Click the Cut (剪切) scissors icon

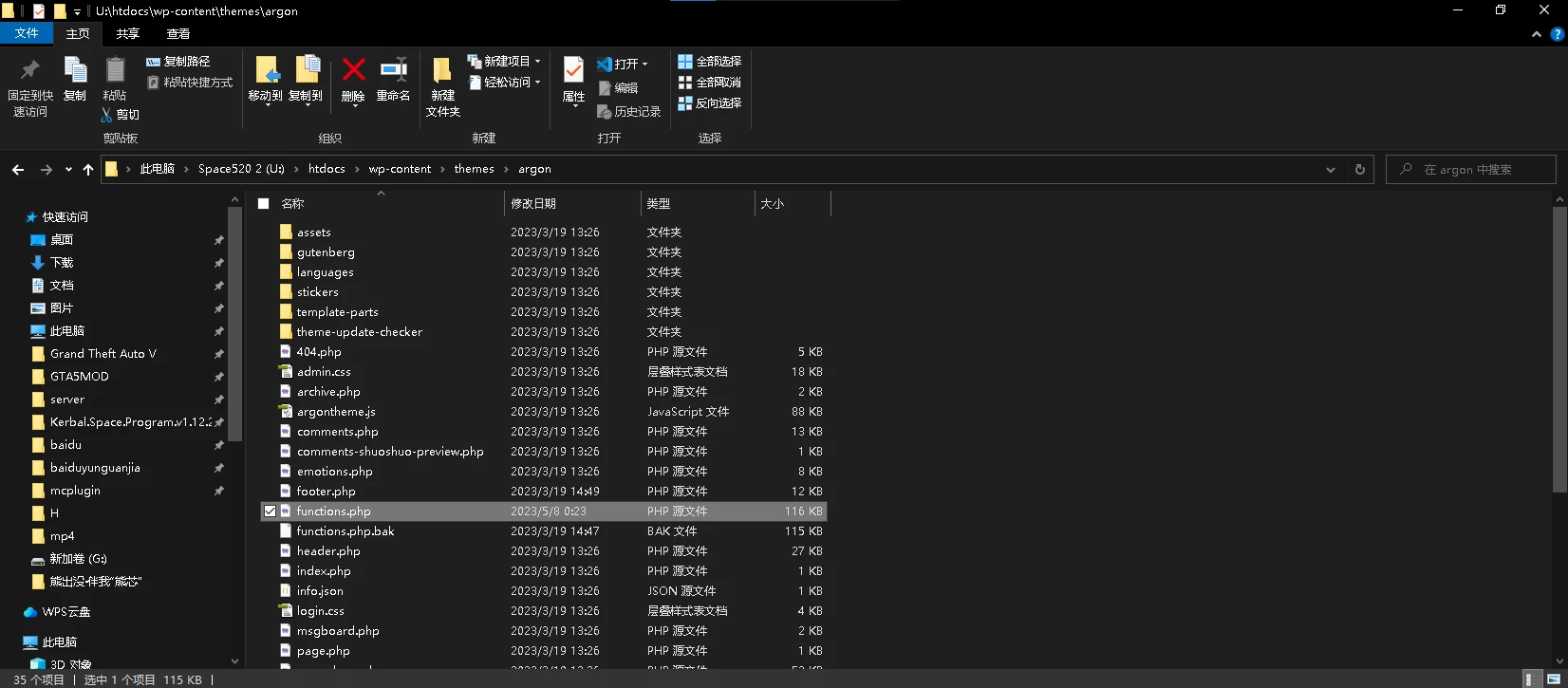107,115
